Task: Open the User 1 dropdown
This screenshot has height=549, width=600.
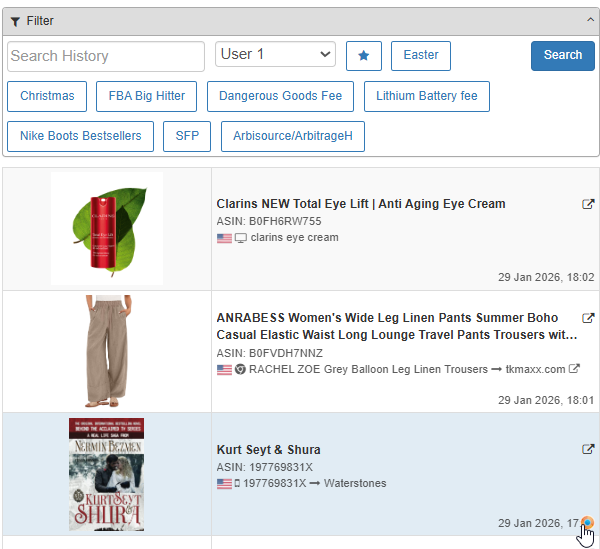Action: tap(275, 54)
